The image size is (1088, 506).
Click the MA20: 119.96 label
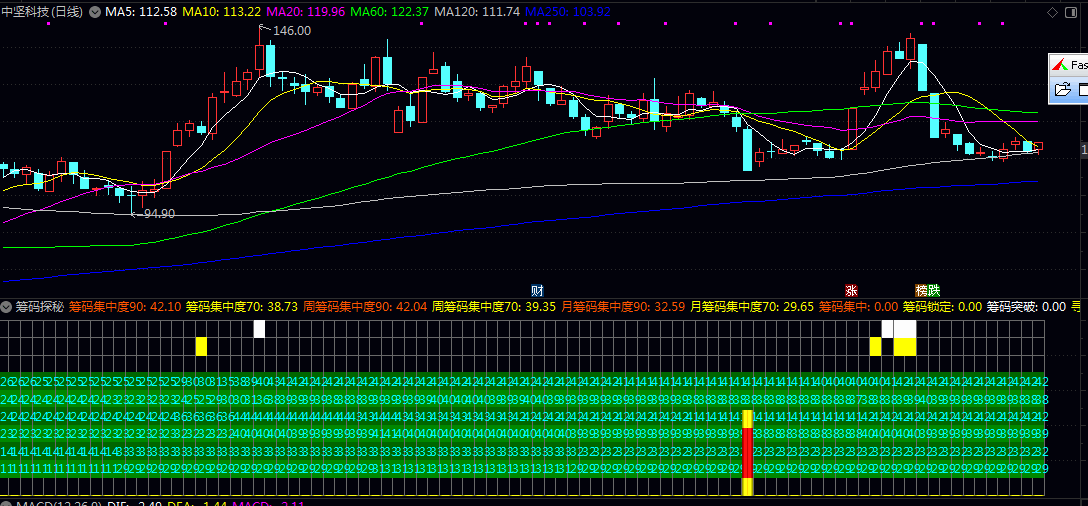point(306,12)
